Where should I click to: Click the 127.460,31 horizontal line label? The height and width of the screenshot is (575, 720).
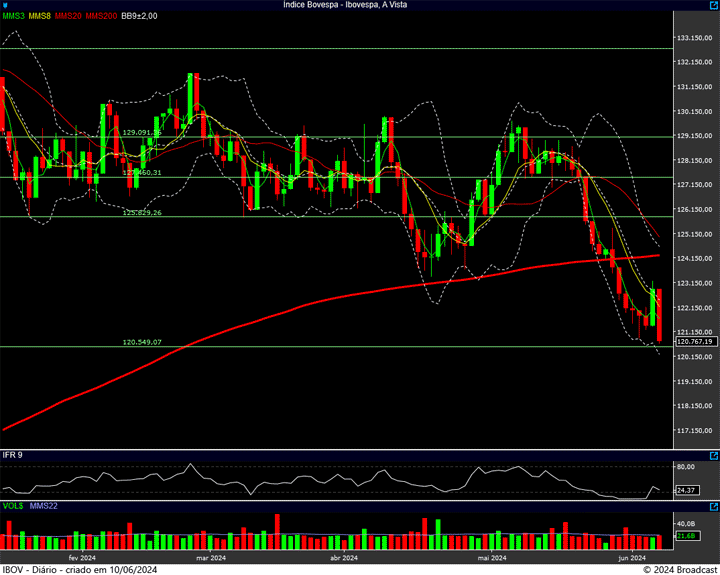pos(142,173)
